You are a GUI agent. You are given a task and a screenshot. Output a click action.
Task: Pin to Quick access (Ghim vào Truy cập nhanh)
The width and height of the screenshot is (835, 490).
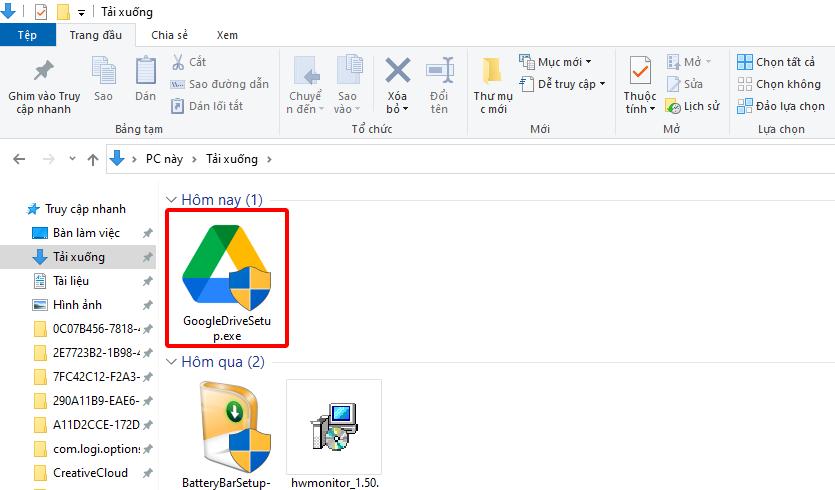coord(44,86)
